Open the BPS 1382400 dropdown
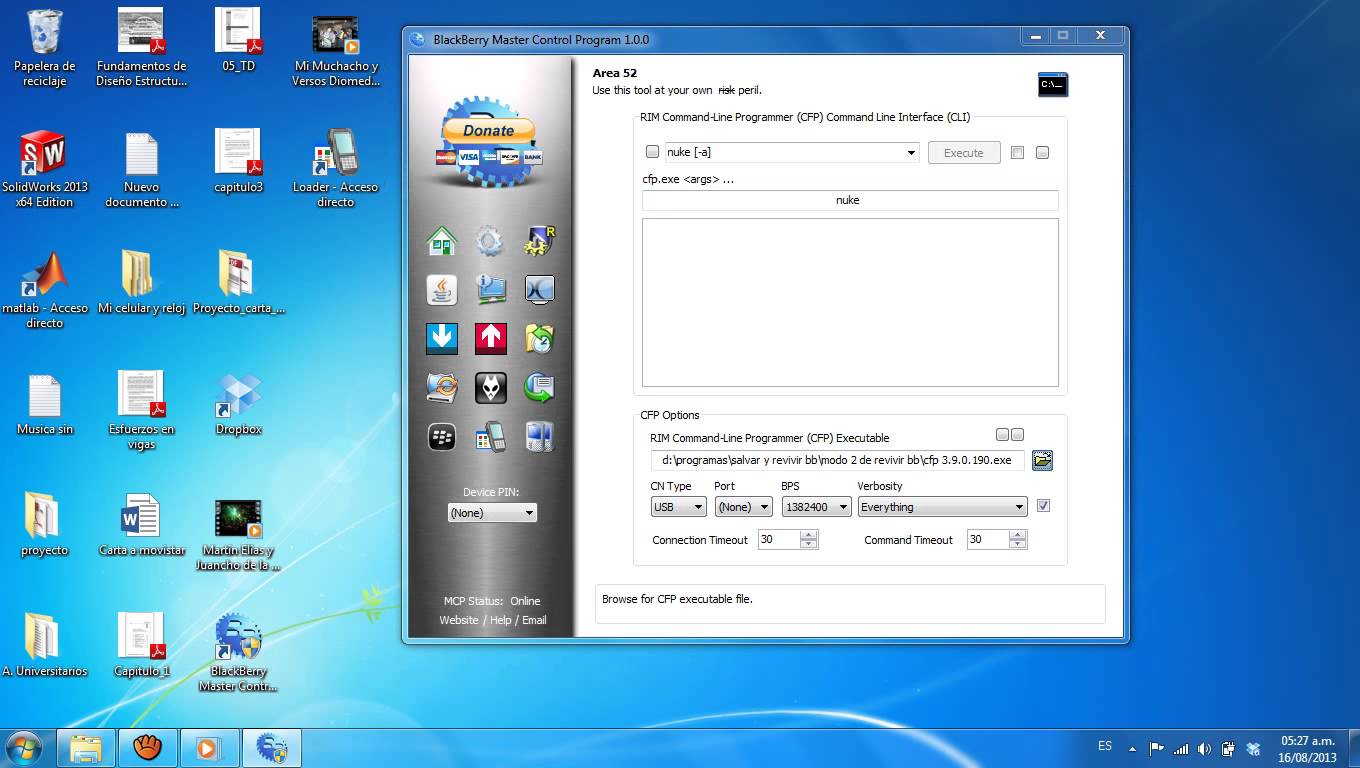The height and width of the screenshot is (768, 1360). (x=817, y=507)
